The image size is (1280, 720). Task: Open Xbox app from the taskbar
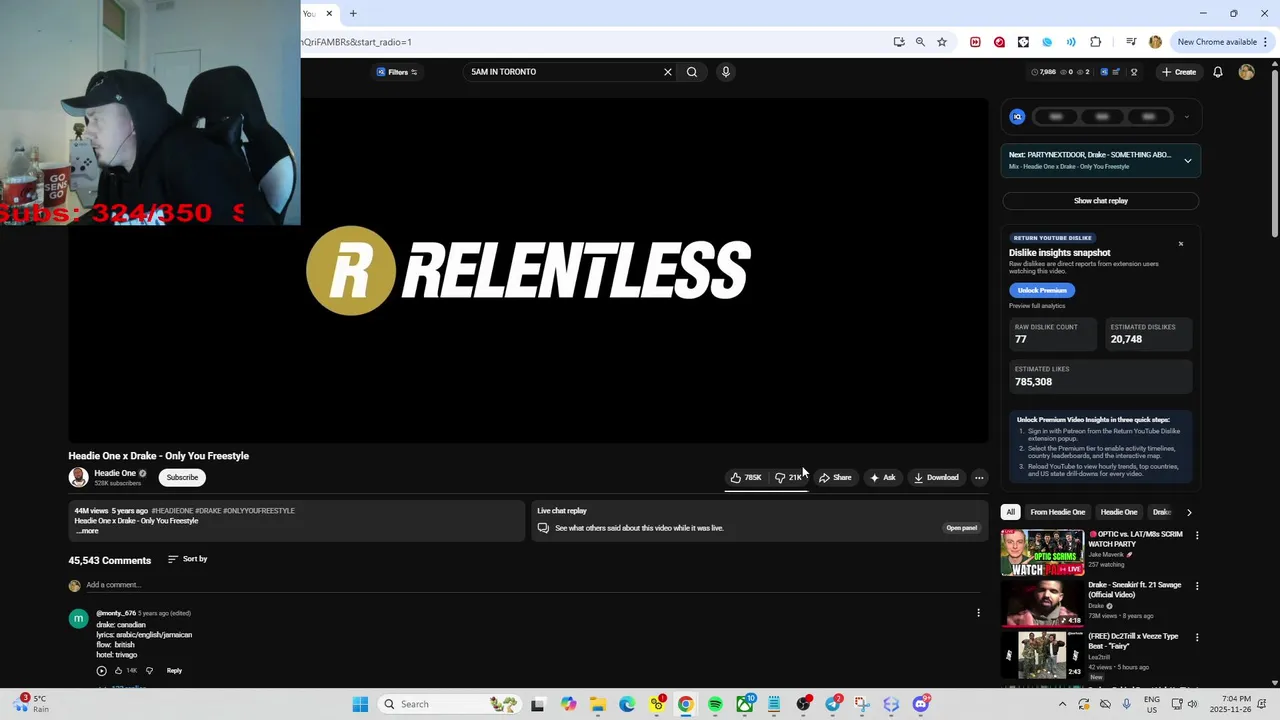tap(745, 704)
